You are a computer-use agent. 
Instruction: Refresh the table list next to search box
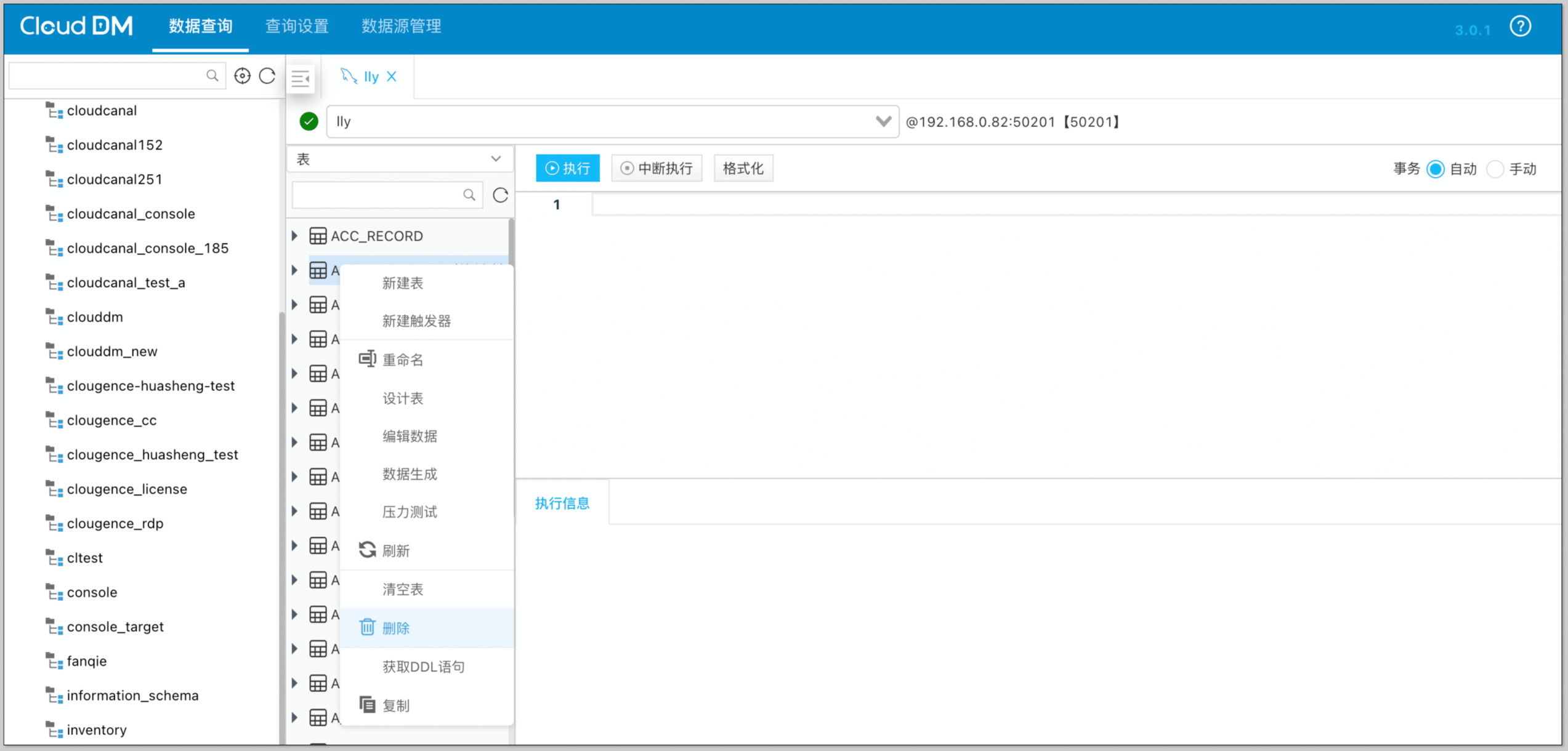[500, 195]
